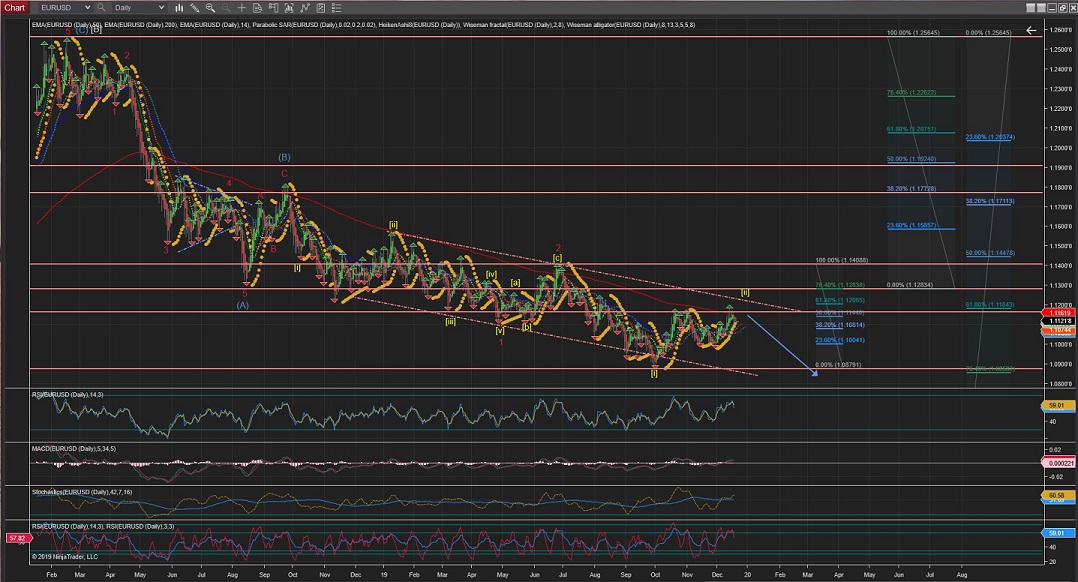Open the data box icon
1078x582 pixels.
(257, 7)
